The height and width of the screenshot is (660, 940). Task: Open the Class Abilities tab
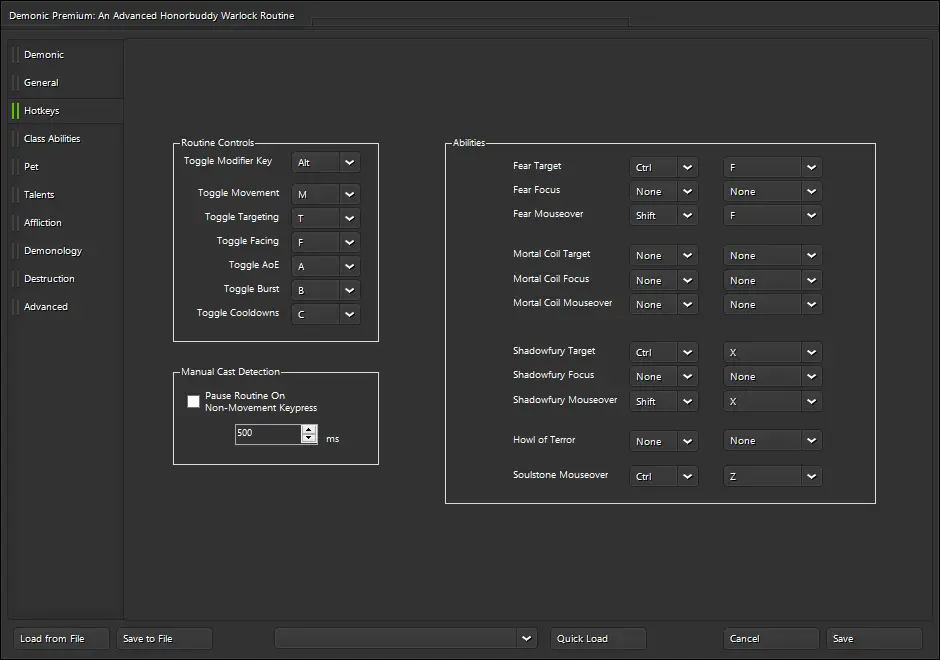66,138
